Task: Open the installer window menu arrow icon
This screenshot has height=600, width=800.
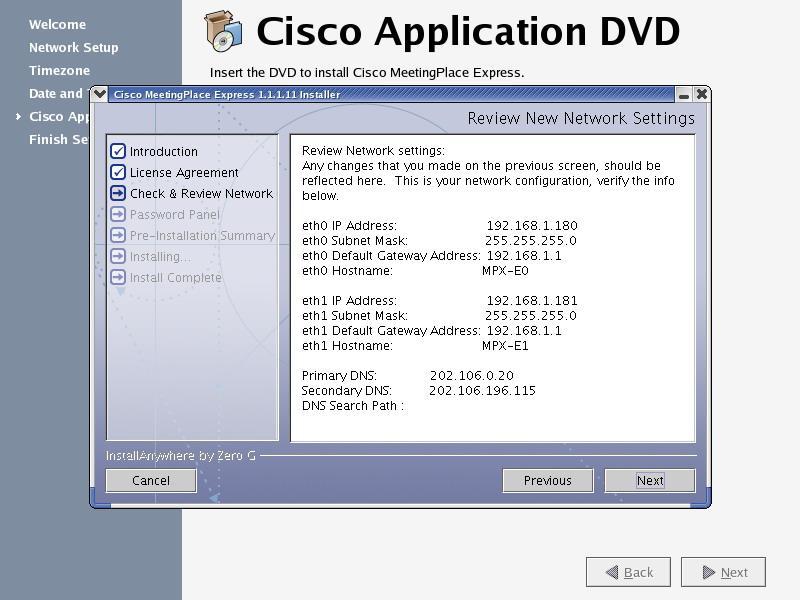Action: point(99,94)
